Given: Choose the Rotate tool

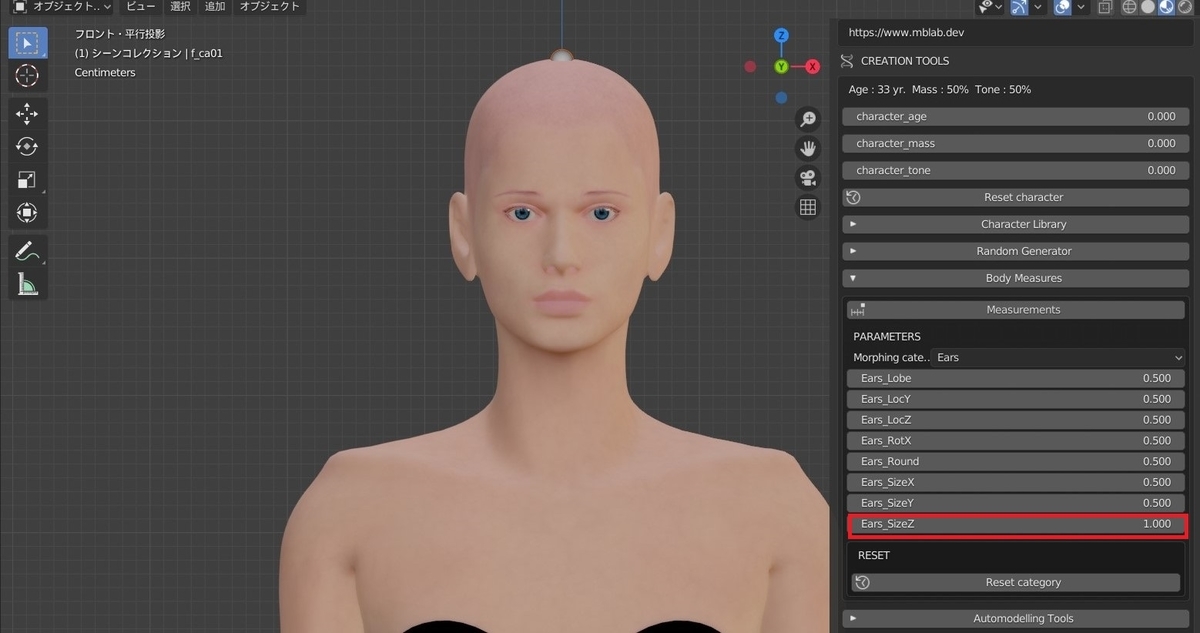Looking at the screenshot, I should click(x=27, y=147).
